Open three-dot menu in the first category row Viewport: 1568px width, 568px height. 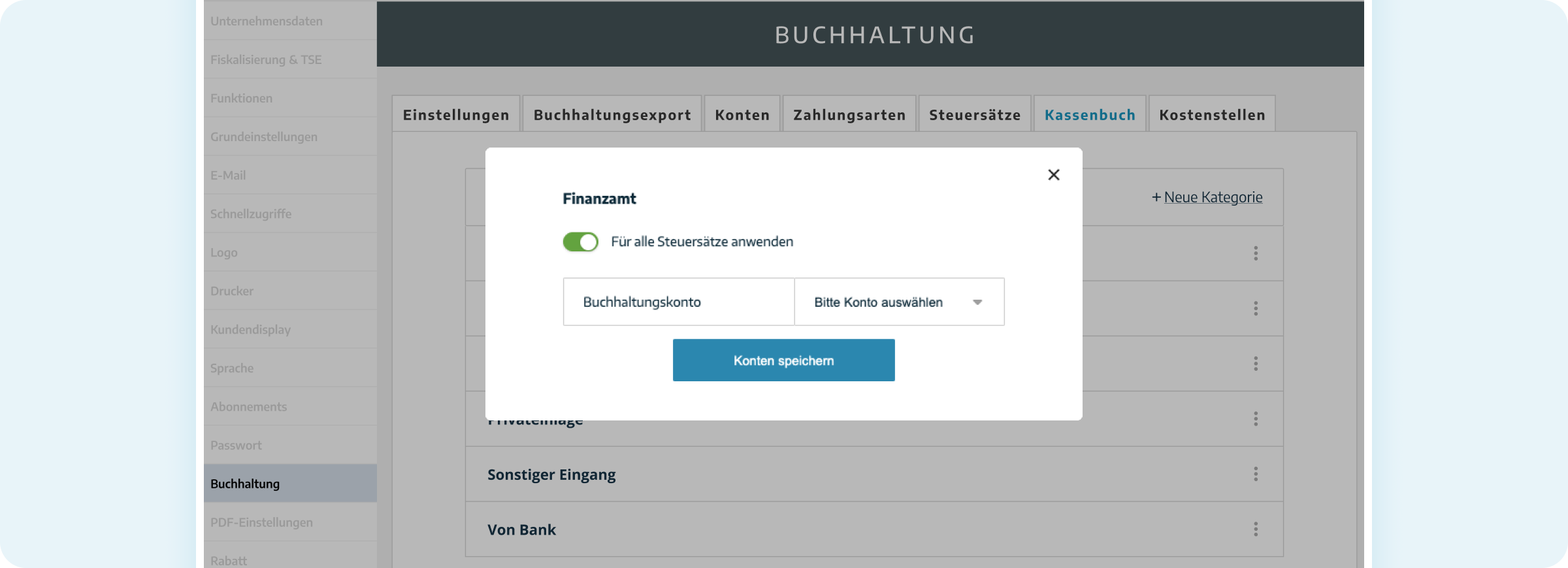click(1255, 253)
